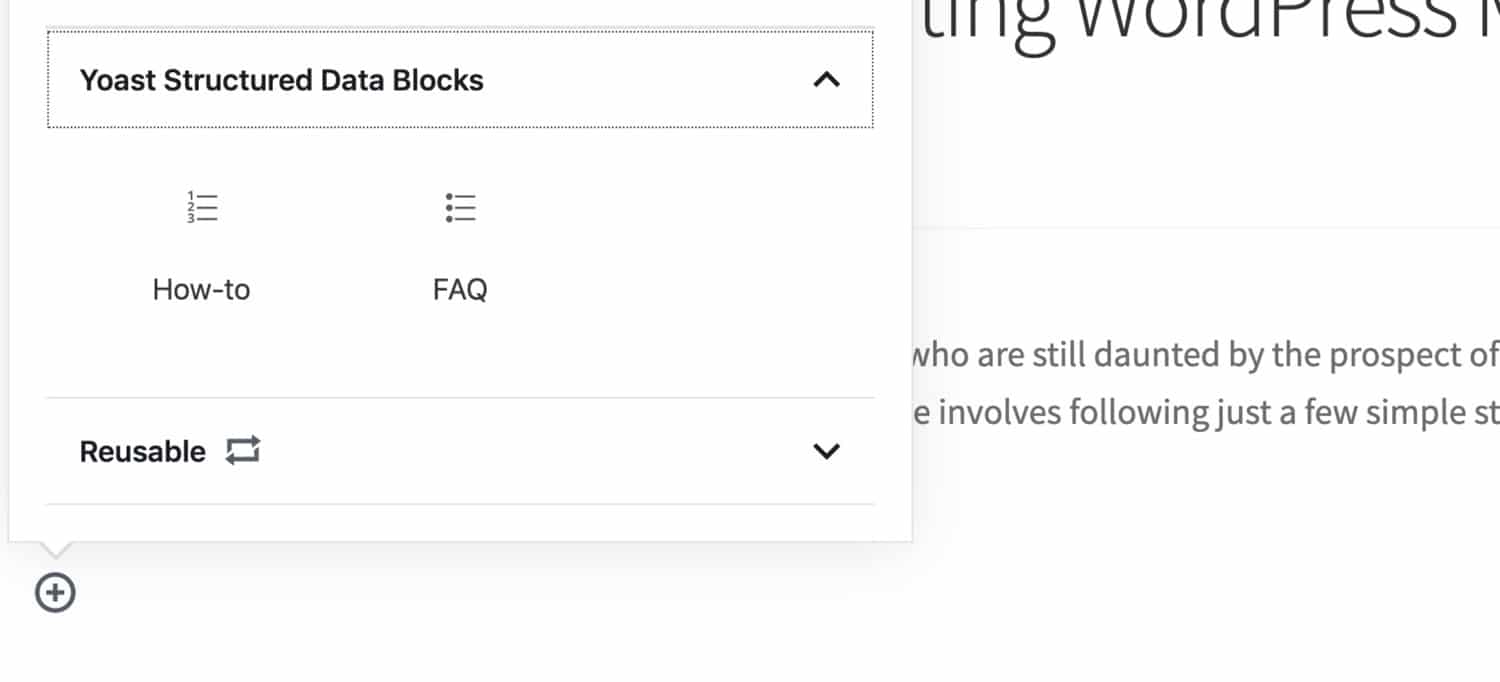Viewport: 1500px width, 682px height.
Task: Click the bulleted list FAQ block icon
Action: (459, 207)
